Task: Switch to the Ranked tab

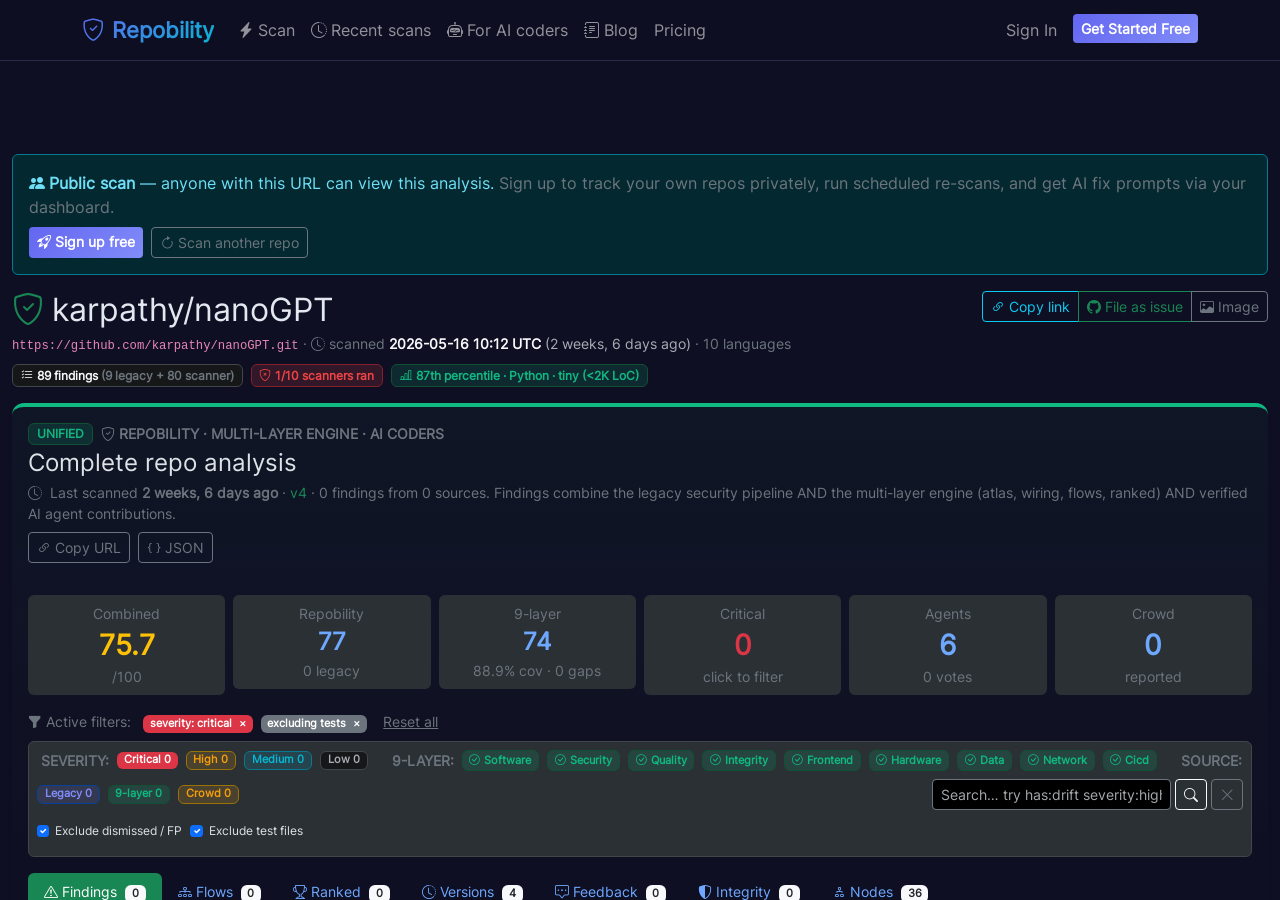Action: [340, 891]
